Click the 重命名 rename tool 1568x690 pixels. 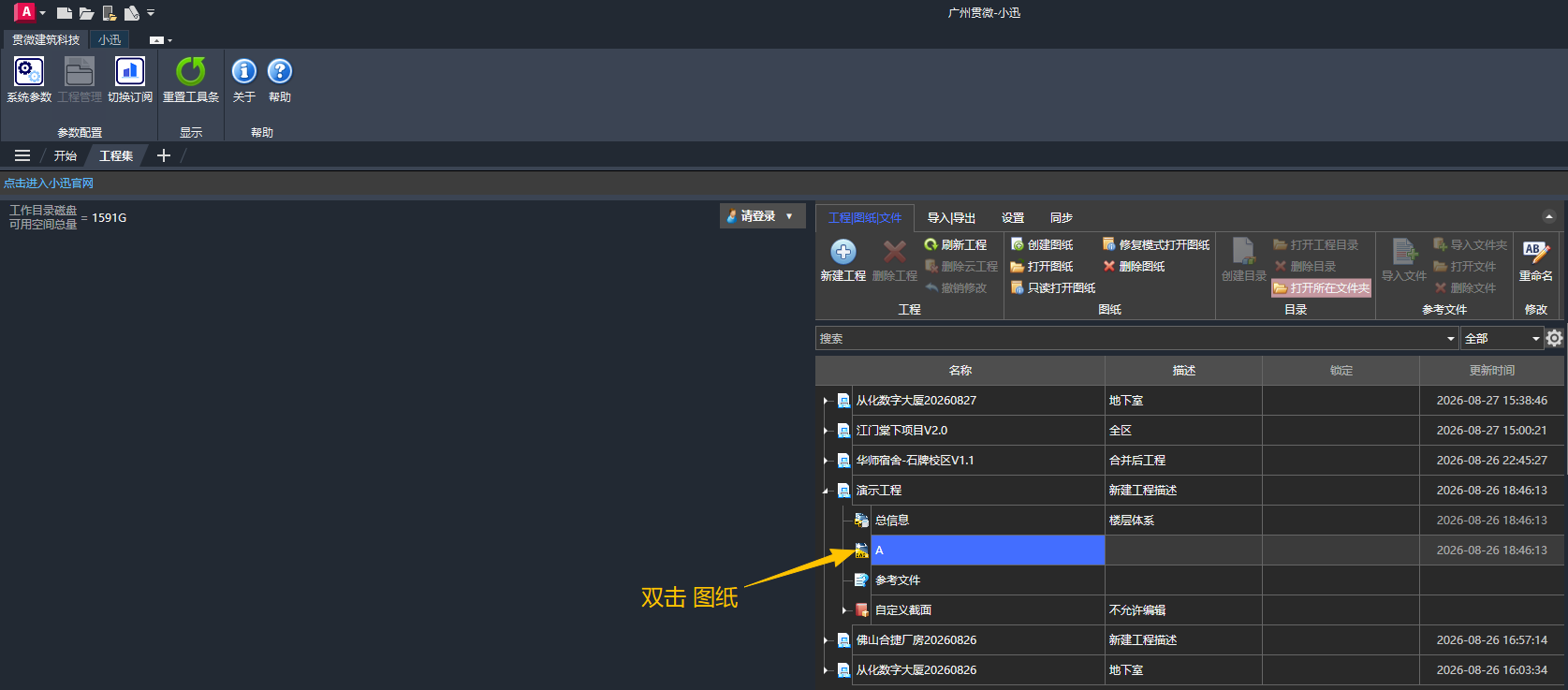click(x=1536, y=261)
